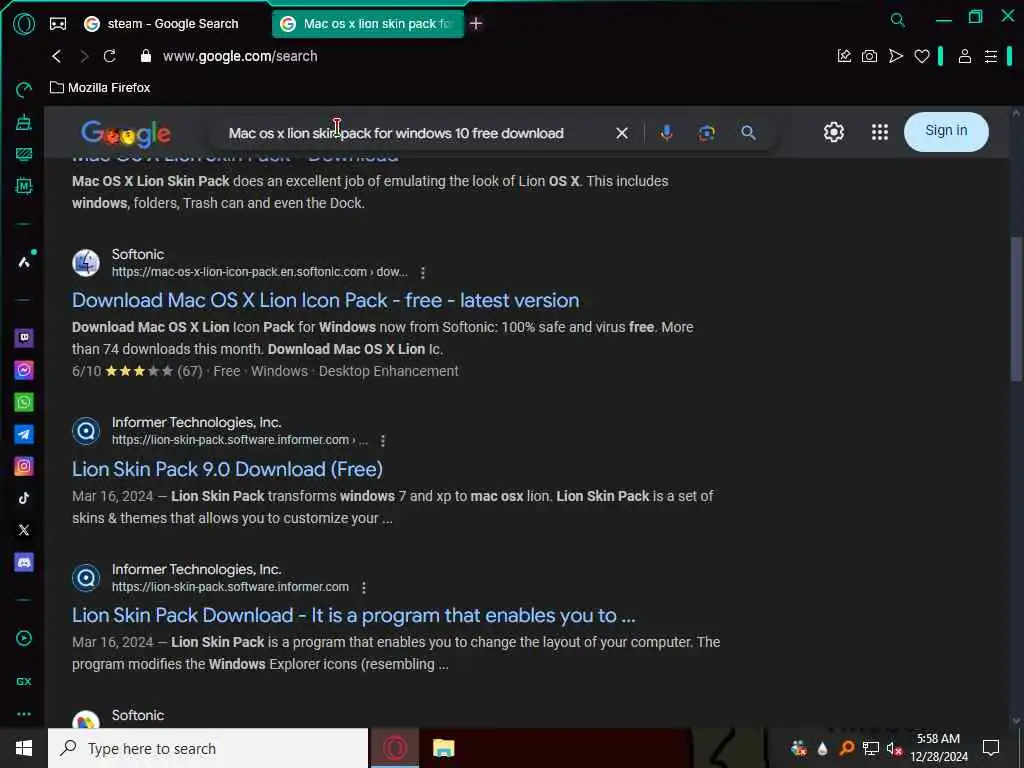This screenshot has width=1024, height=768.
Task: Open Messenger in the sidebar
Action: (24, 370)
